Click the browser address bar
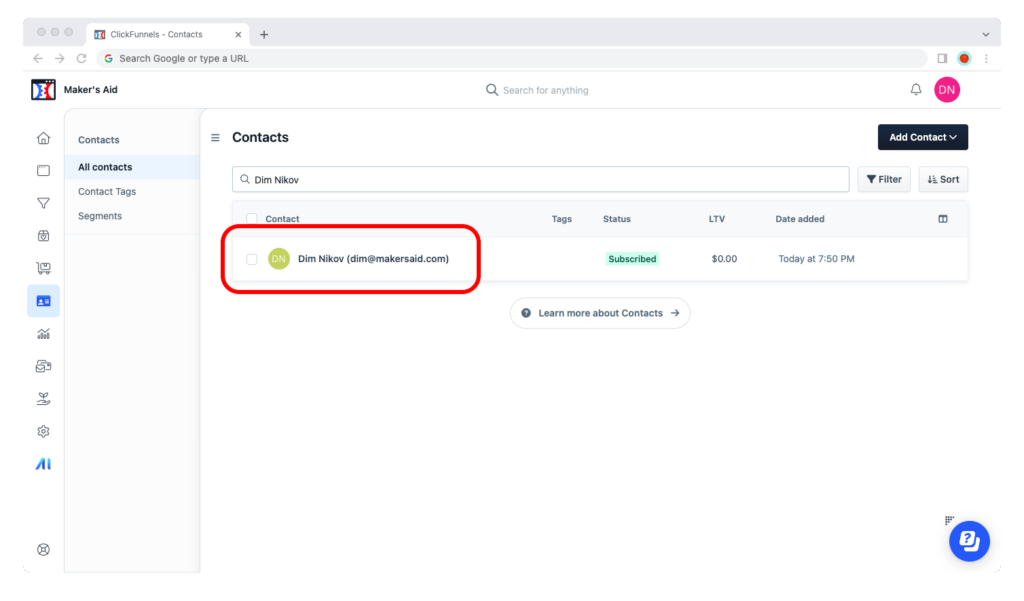 [x=512, y=58]
